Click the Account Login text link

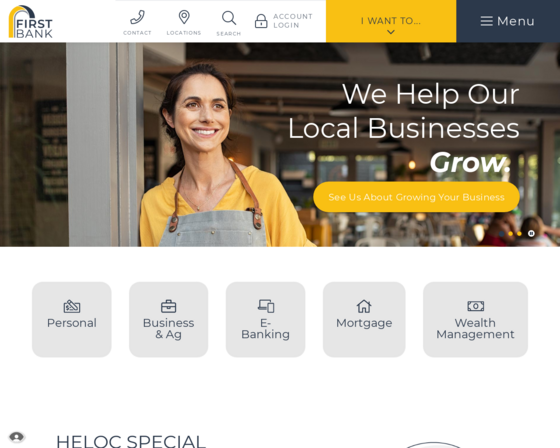[293, 21]
